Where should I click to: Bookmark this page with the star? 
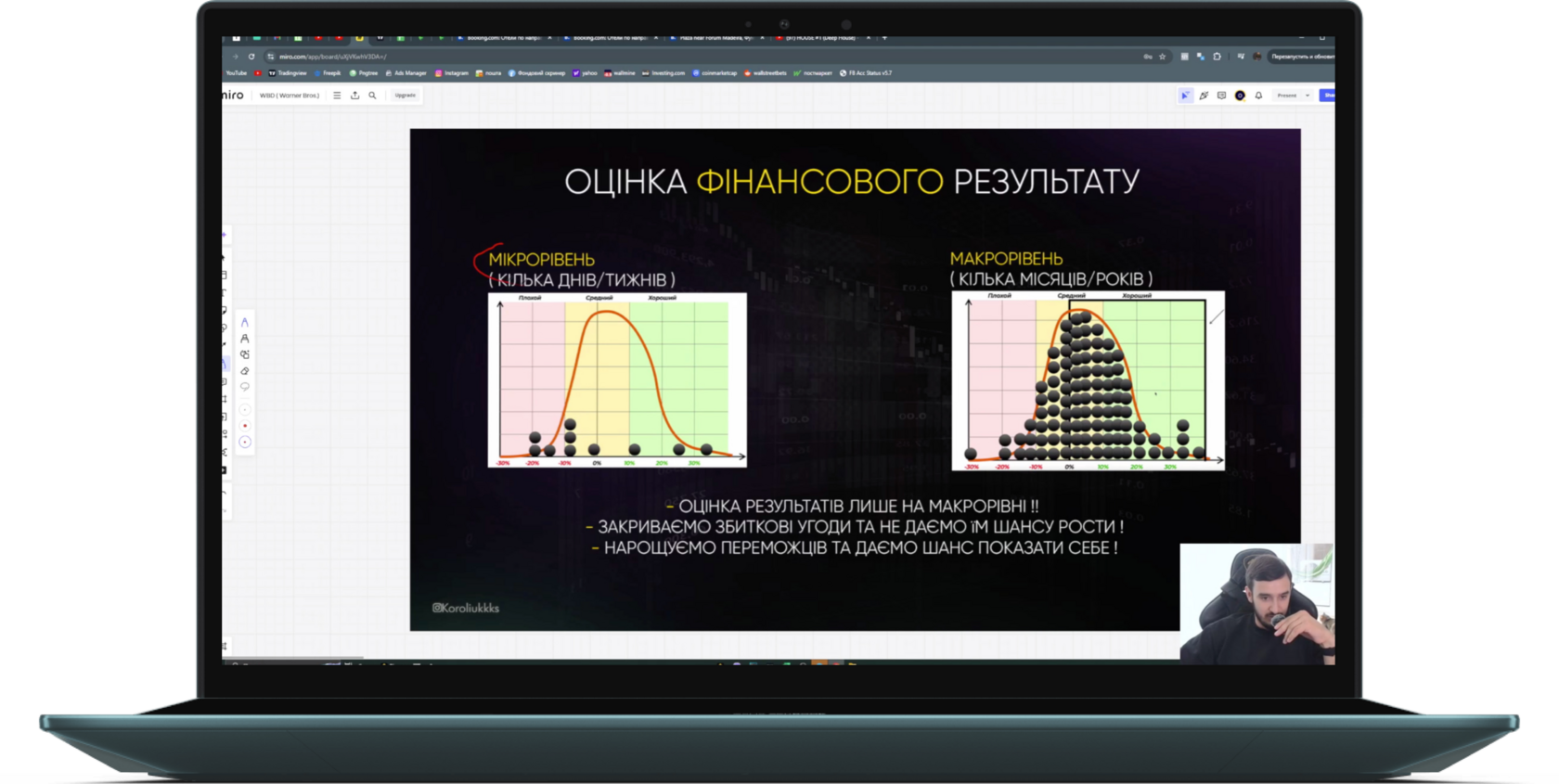(1162, 57)
